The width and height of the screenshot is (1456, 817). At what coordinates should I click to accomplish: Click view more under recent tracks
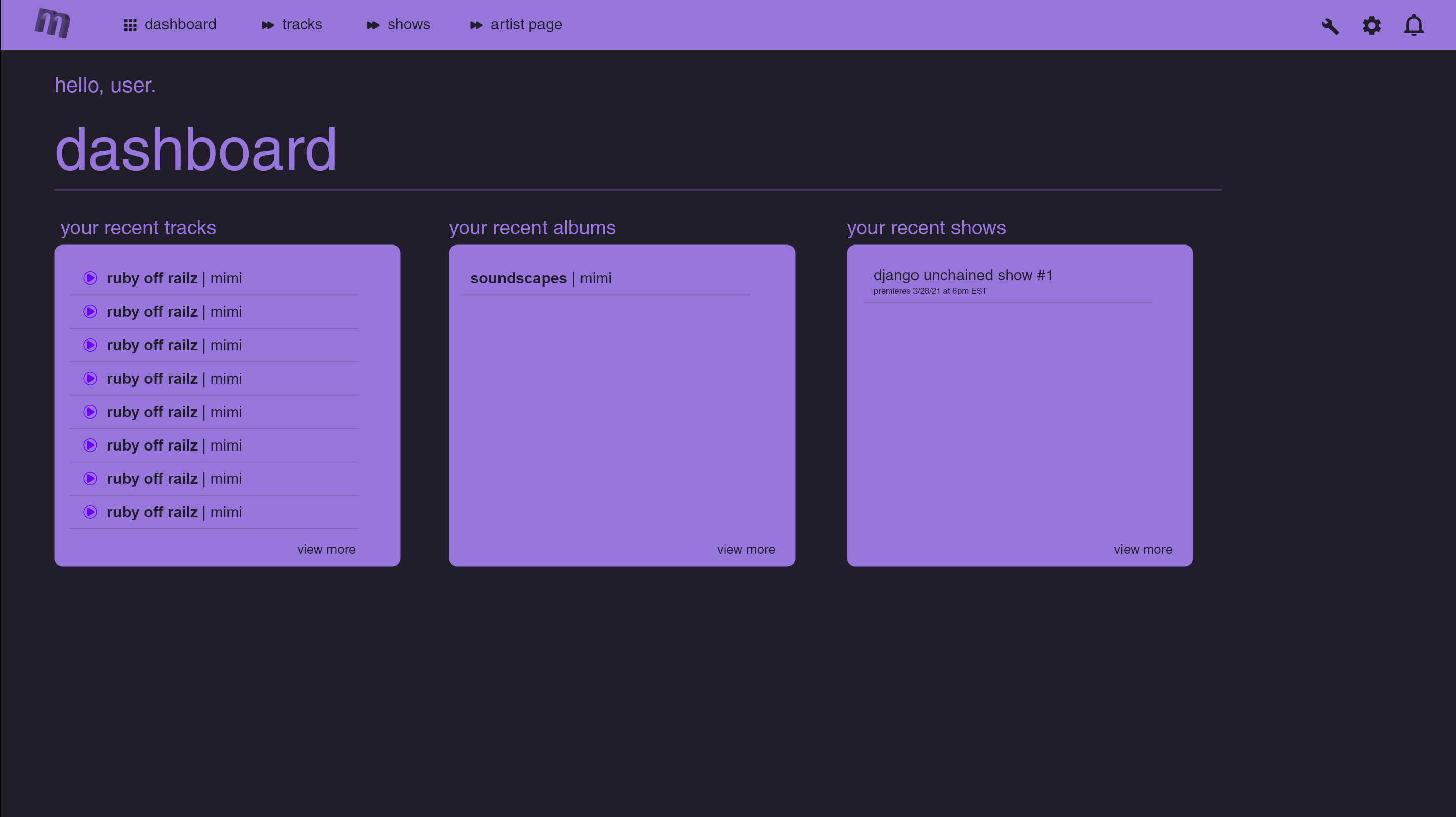pos(326,550)
